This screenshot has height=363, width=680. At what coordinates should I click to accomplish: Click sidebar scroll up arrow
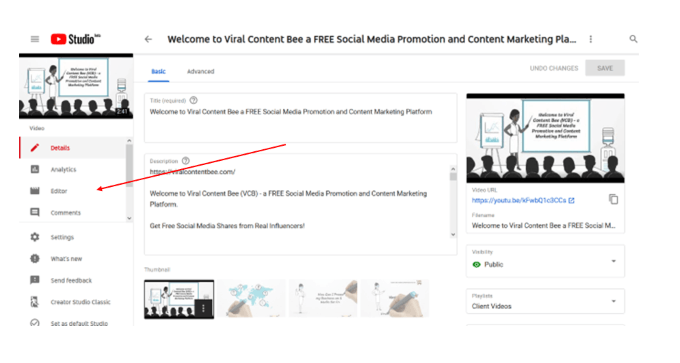point(129,141)
